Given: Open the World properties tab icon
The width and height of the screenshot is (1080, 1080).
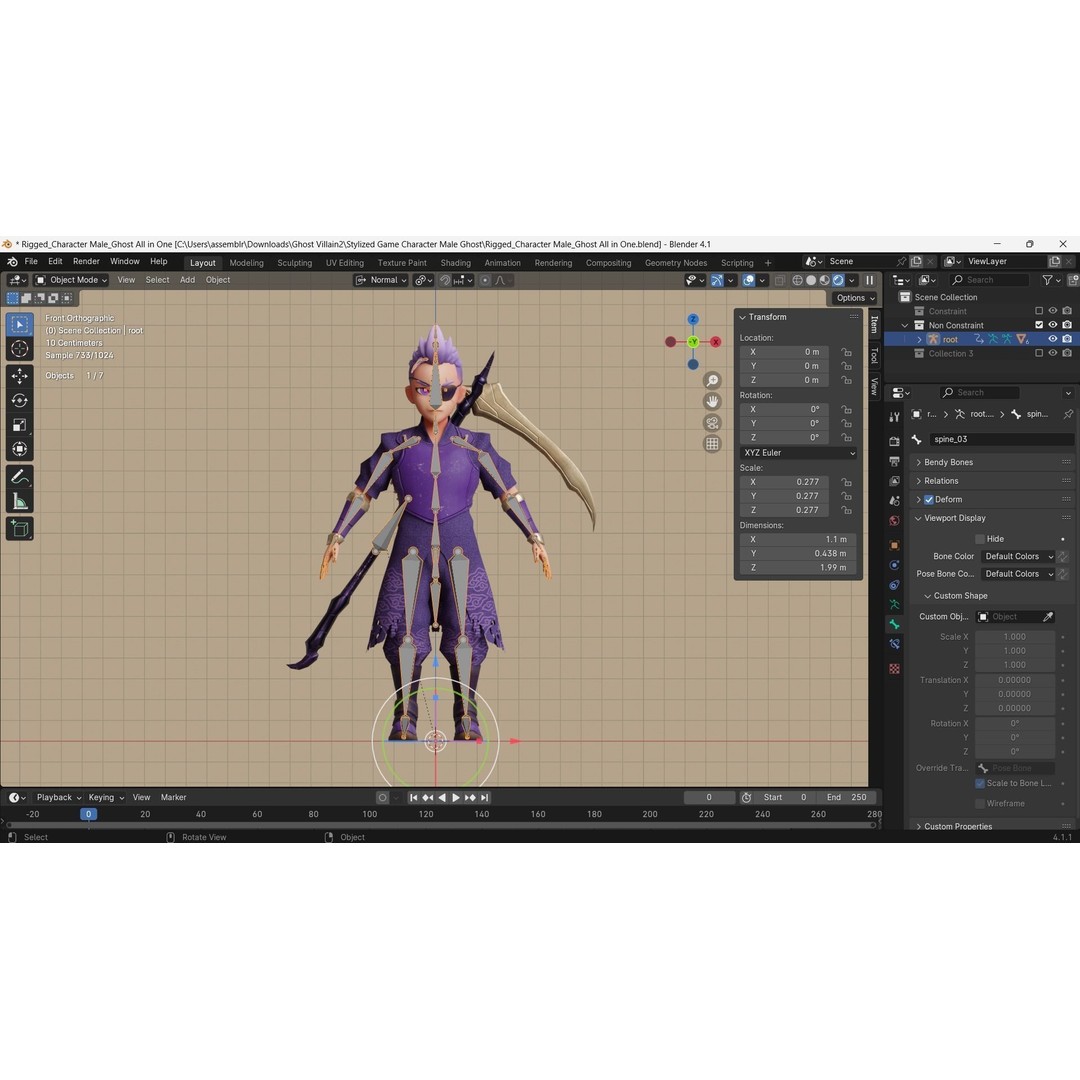Looking at the screenshot, I should pyautogui.click(x=894, y=521).
